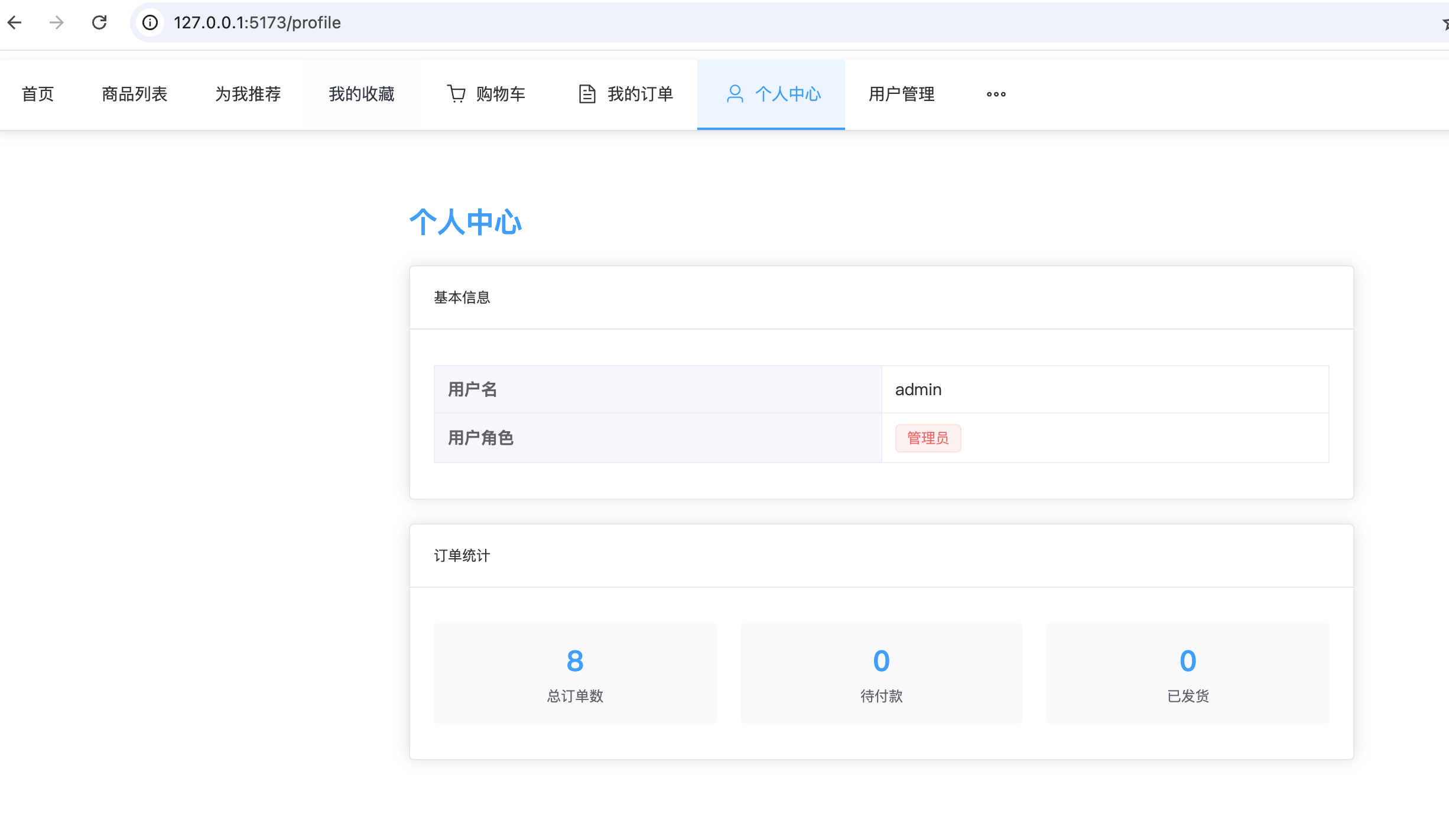Click the browser back arrow
1449x840 pixels.
(15, 22)
